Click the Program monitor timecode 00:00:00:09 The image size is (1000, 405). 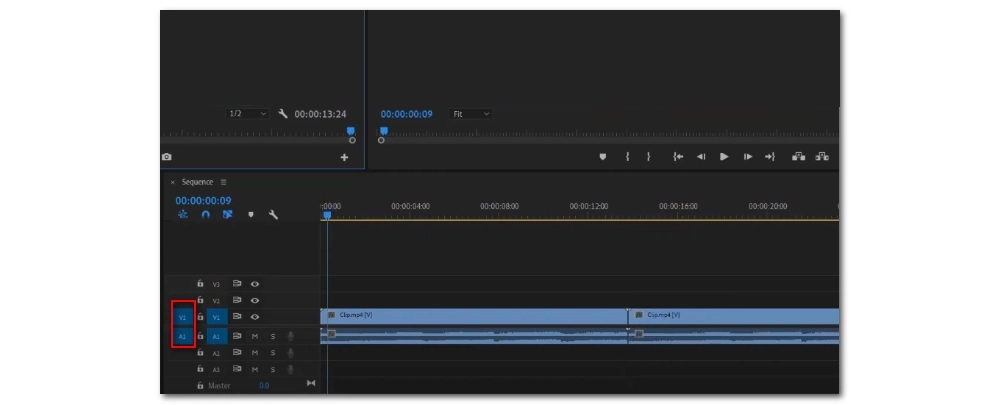[406, 114]
